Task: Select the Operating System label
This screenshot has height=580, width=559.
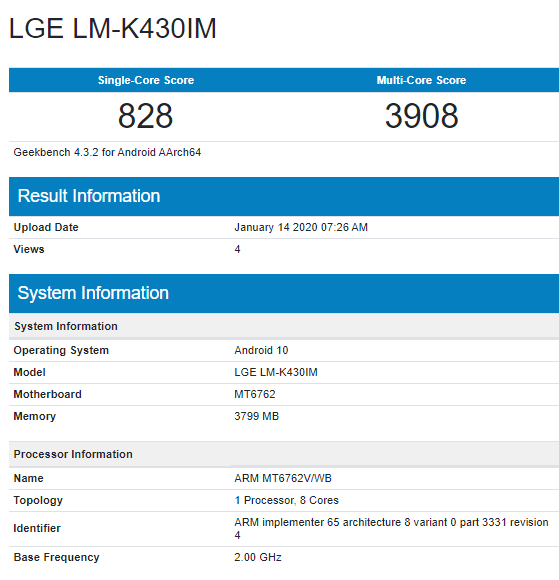Action: [61, 350]
